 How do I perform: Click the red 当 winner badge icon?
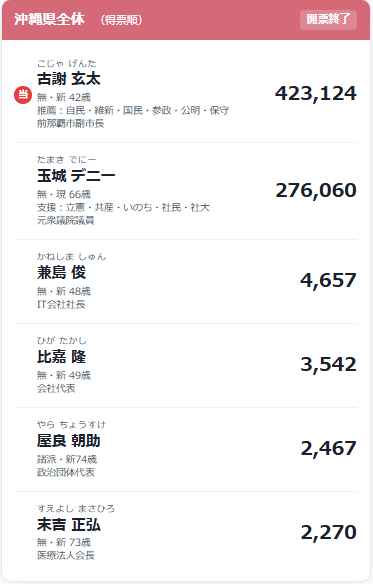point(23,95)
